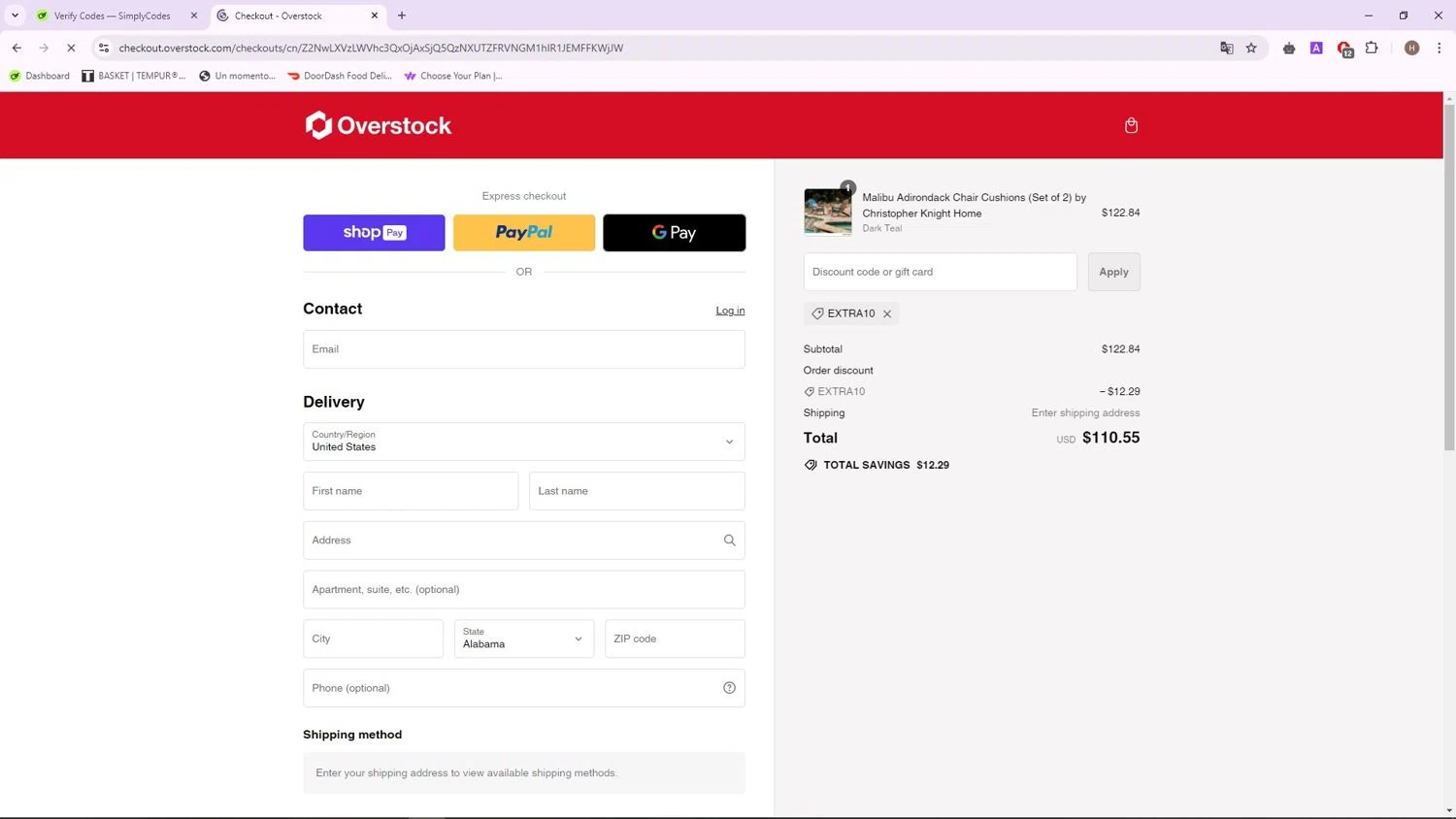The image size is (1456, 819).
Task: Click the Total amount $110.55
Action: [x=1110, y=438]
